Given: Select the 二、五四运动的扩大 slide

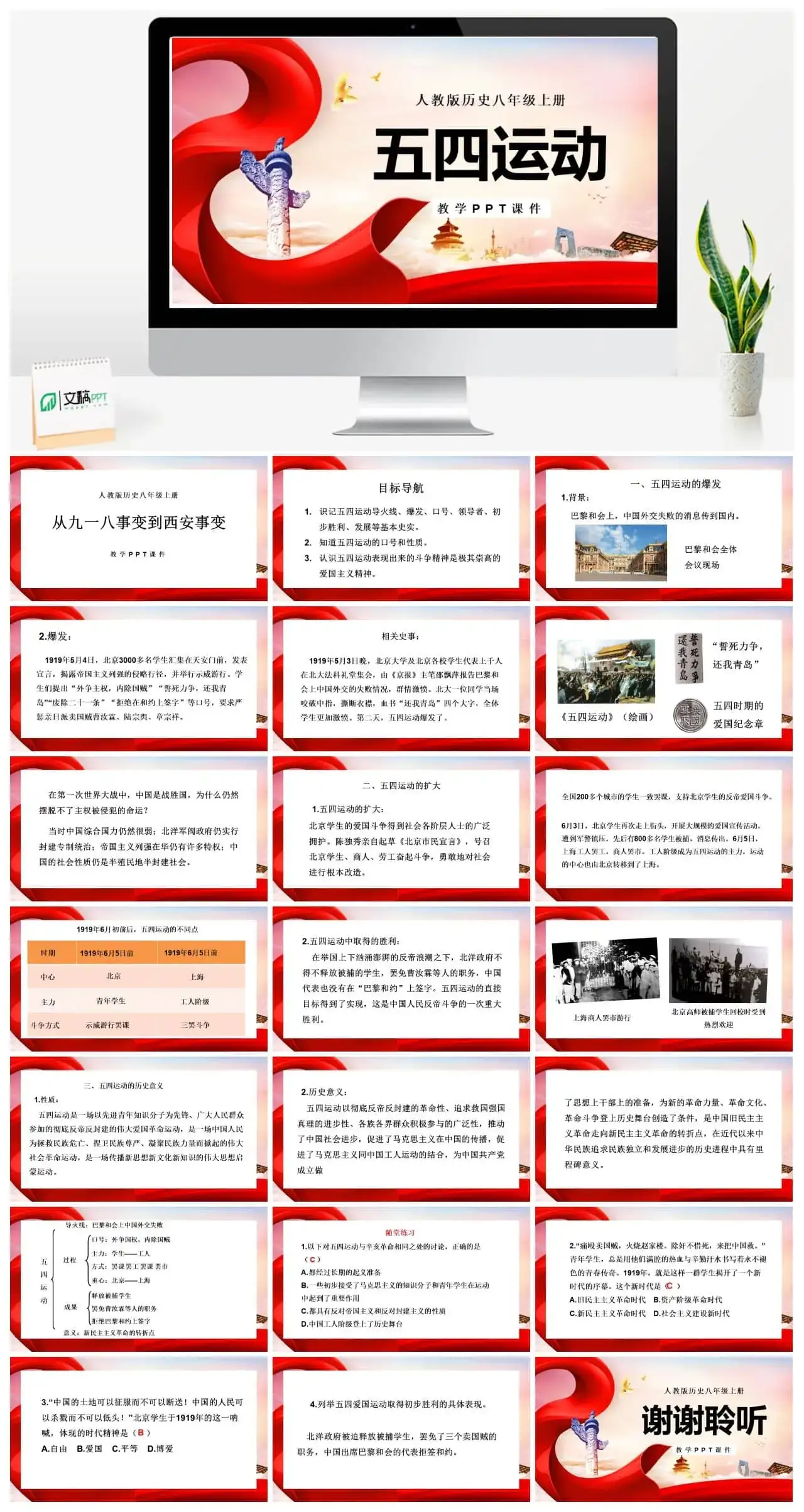Looking at the screenshot, I should [x=401, y=829].
